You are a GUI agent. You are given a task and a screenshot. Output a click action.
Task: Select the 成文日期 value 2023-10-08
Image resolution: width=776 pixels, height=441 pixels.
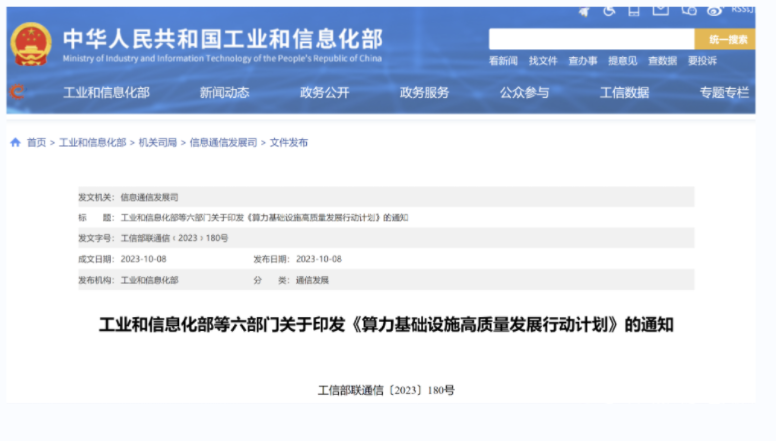pyautogui.click(x=144, y=259)
